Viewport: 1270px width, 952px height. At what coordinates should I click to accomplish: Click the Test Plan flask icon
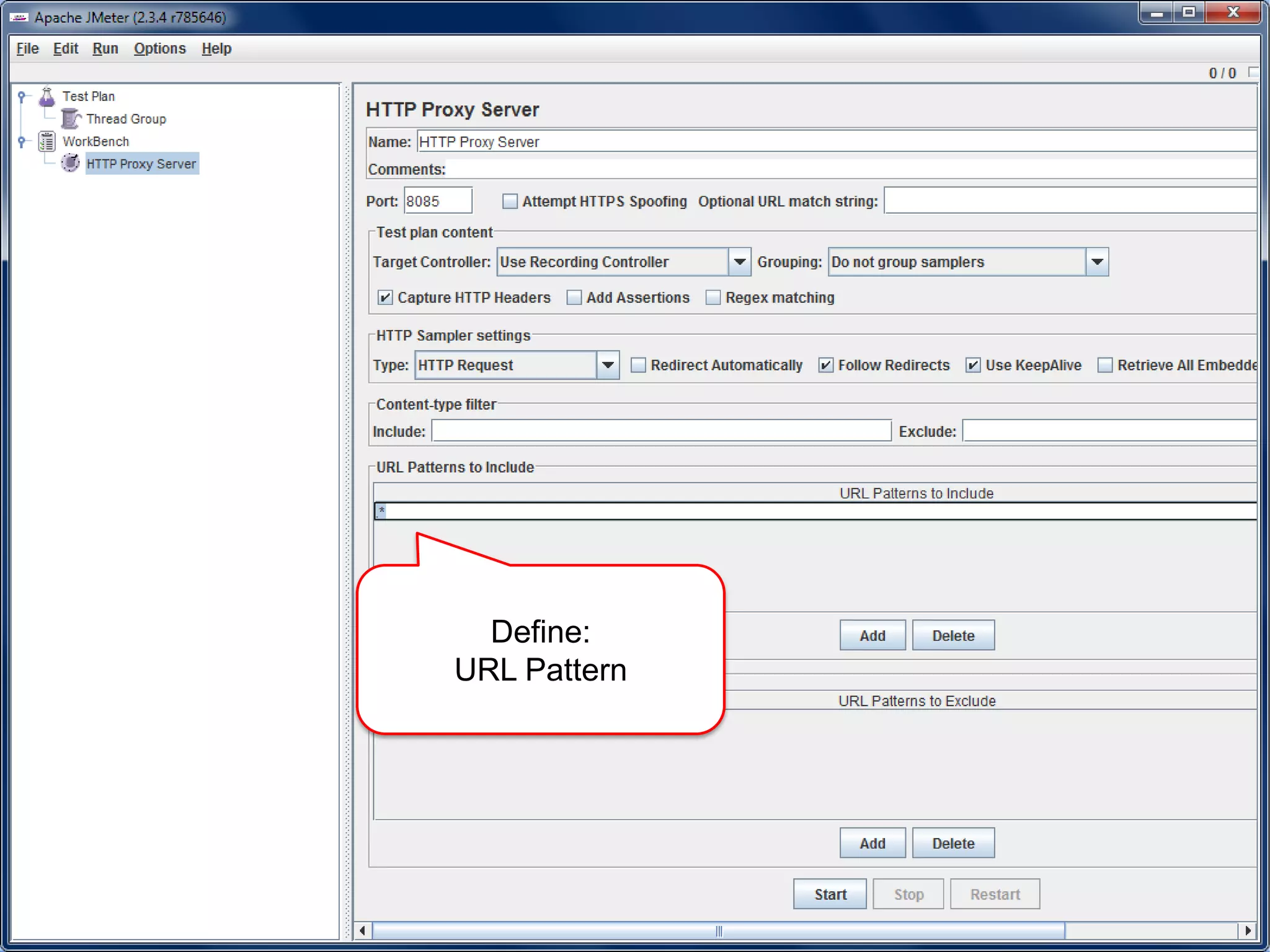(x=47, y=97)
